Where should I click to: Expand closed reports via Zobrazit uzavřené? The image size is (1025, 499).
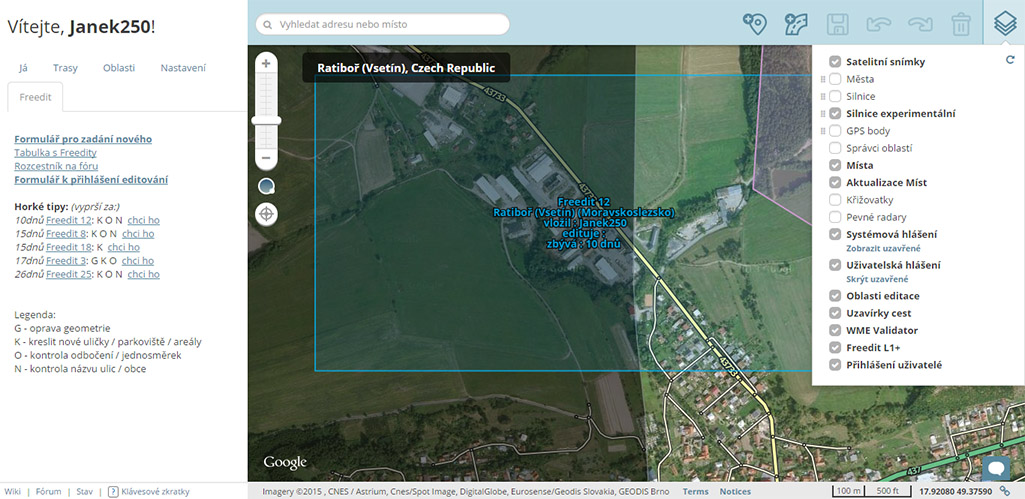883,248
